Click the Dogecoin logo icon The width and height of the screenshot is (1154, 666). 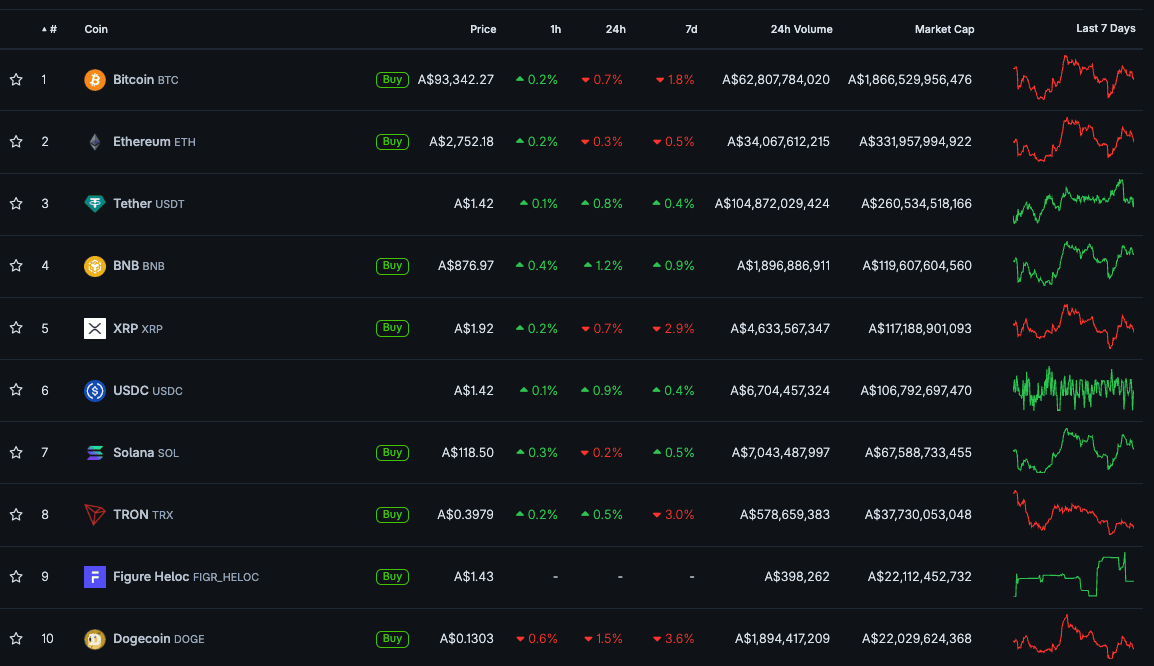(x=95, y=639)
